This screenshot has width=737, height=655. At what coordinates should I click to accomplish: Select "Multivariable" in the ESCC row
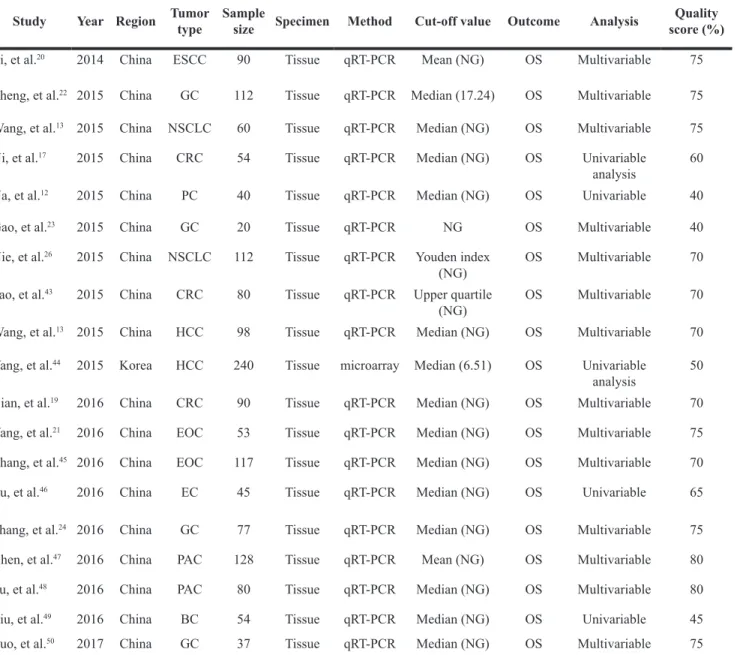point(614,60)
